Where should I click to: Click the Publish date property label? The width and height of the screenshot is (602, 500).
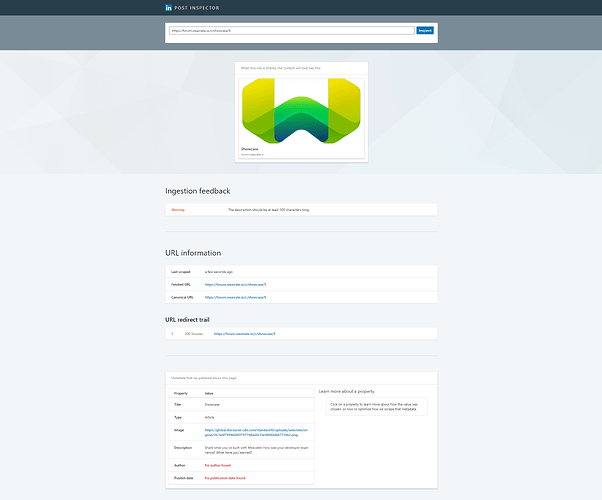[184, 478]
